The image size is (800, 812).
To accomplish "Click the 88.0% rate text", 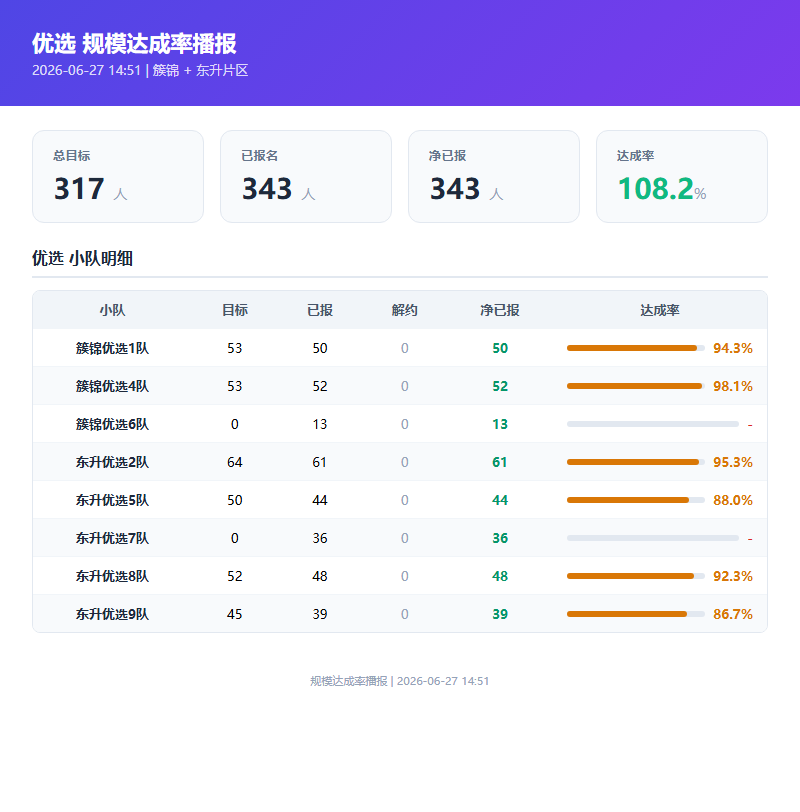I will point(733,500).
